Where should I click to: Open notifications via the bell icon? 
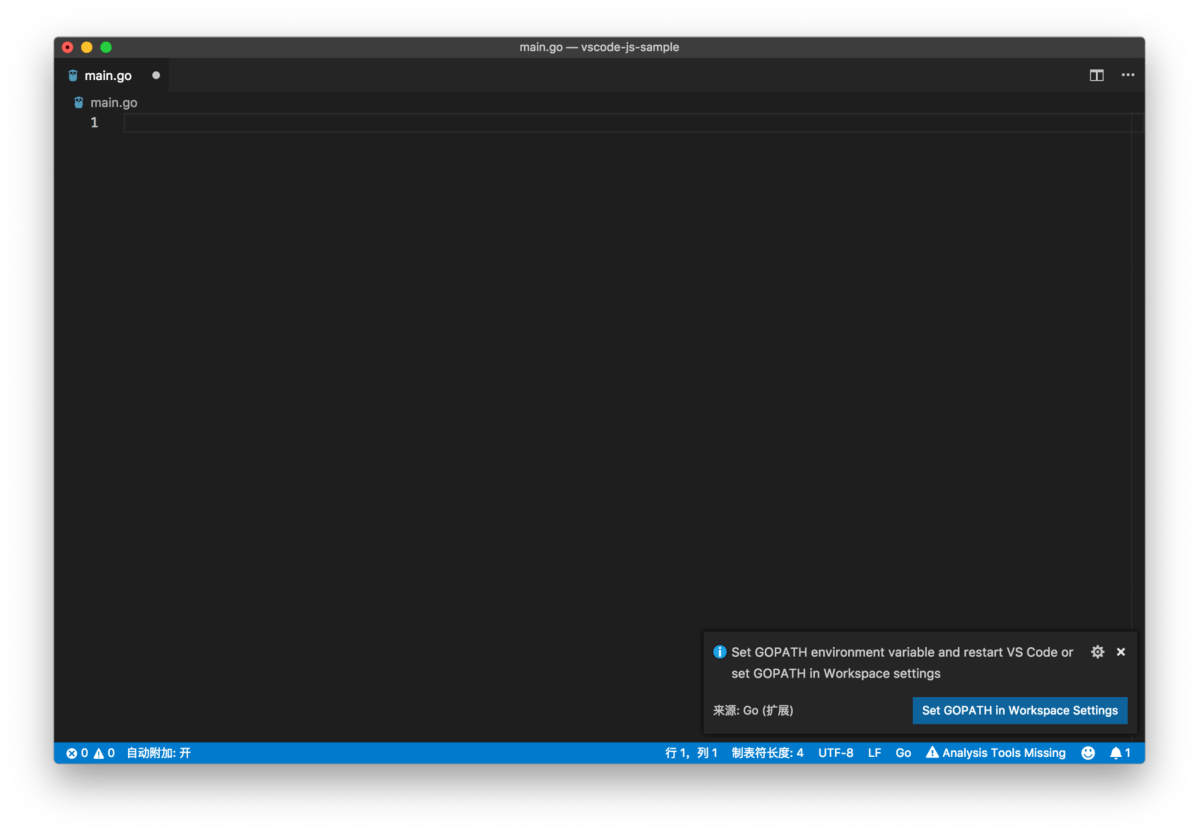tap(1119, 753)
